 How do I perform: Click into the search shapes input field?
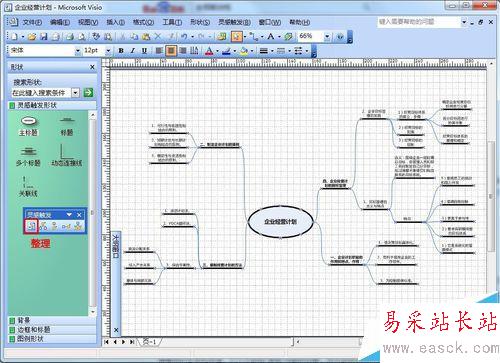click(41, 93)
